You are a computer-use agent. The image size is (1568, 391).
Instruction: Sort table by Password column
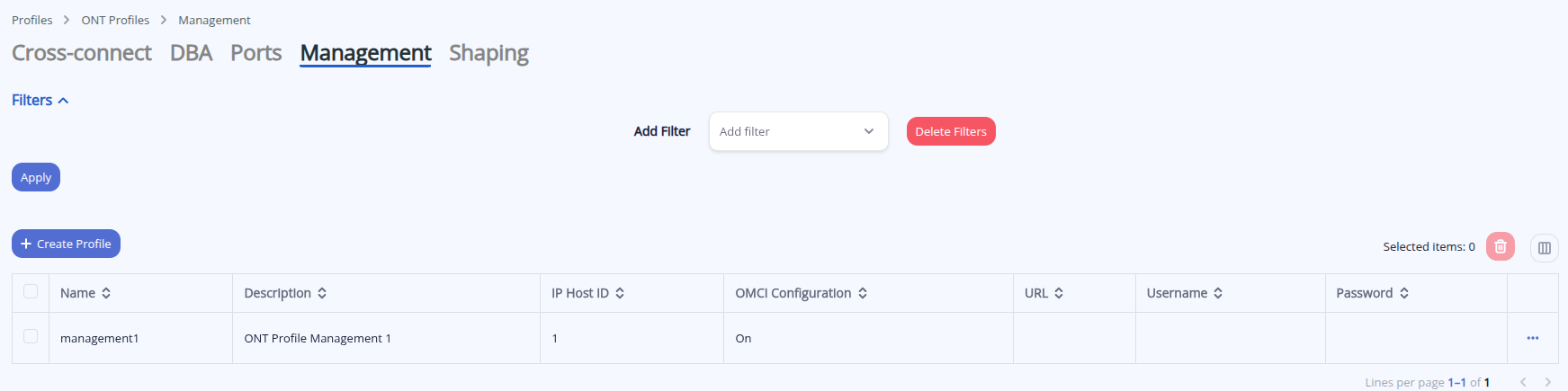1404,293
